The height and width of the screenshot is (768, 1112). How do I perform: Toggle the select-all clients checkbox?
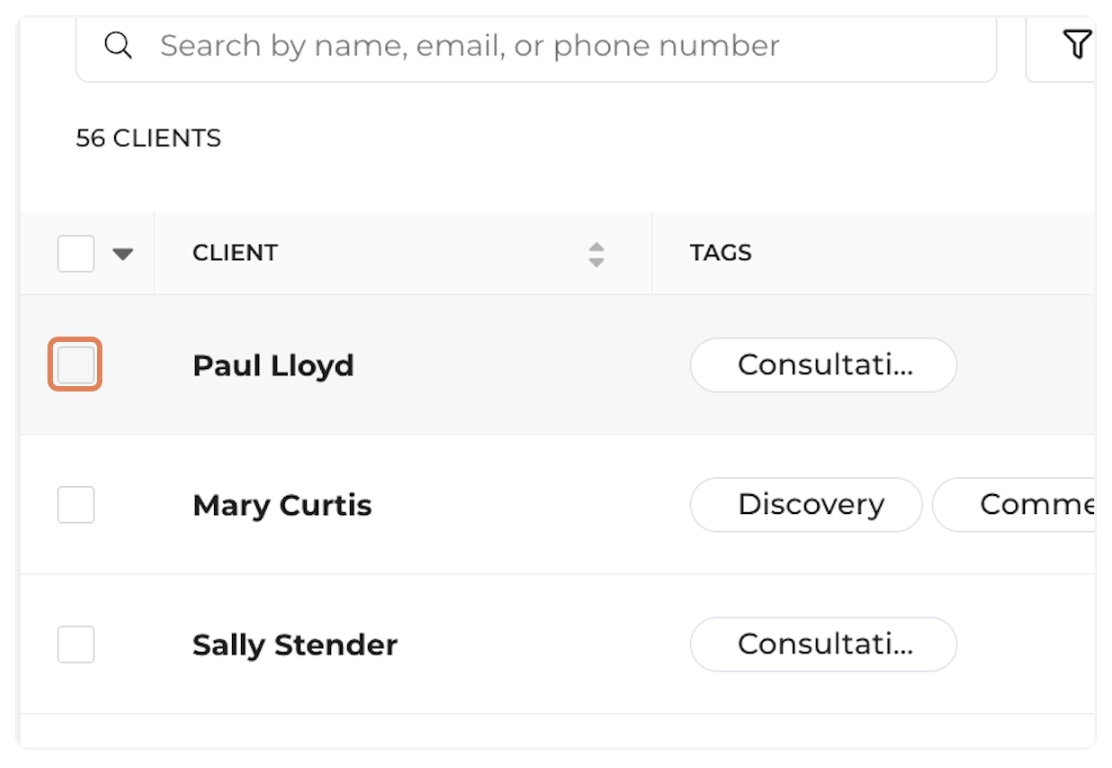[76, 254]
